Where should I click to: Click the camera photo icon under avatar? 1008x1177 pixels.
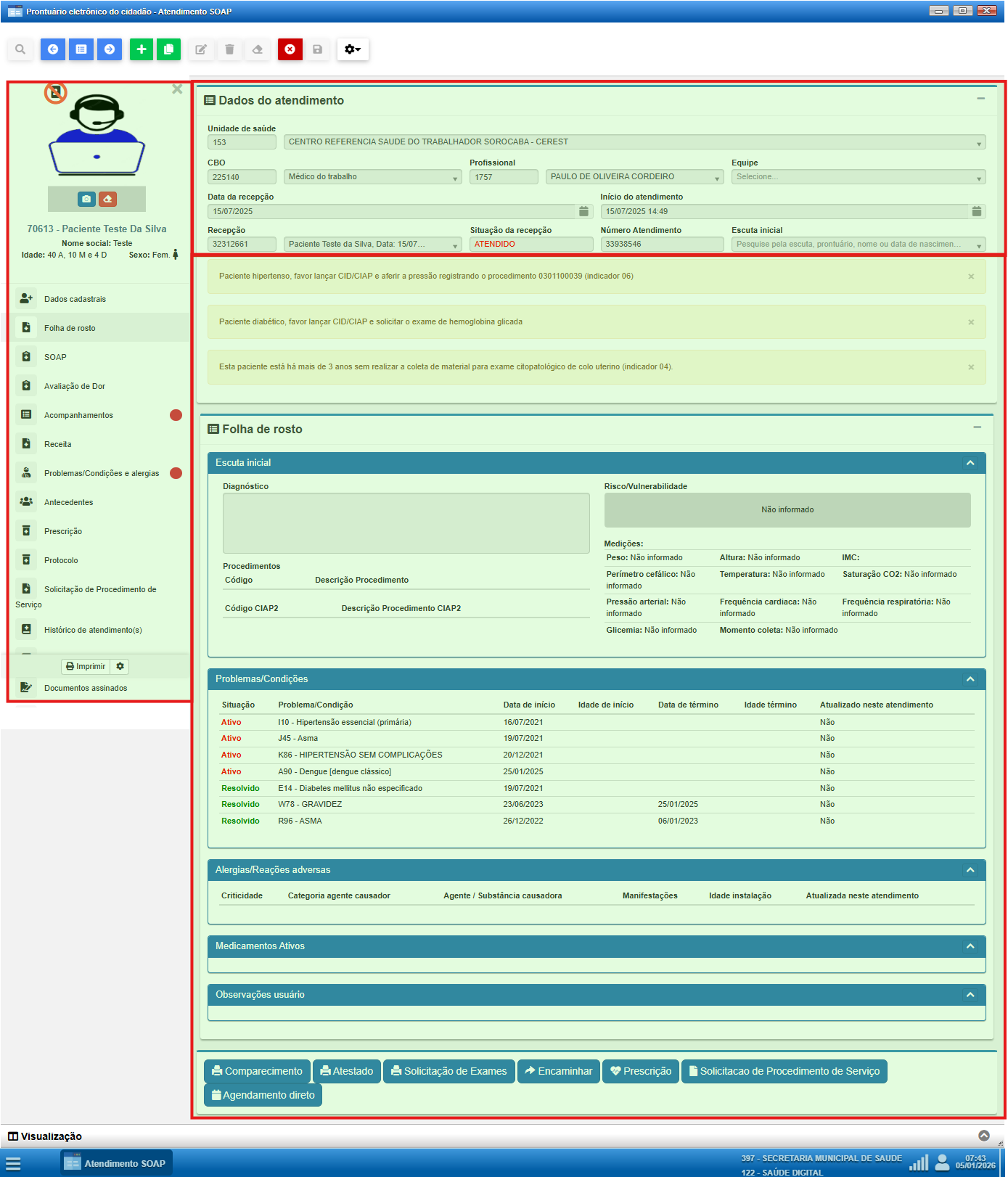(86, 199)
